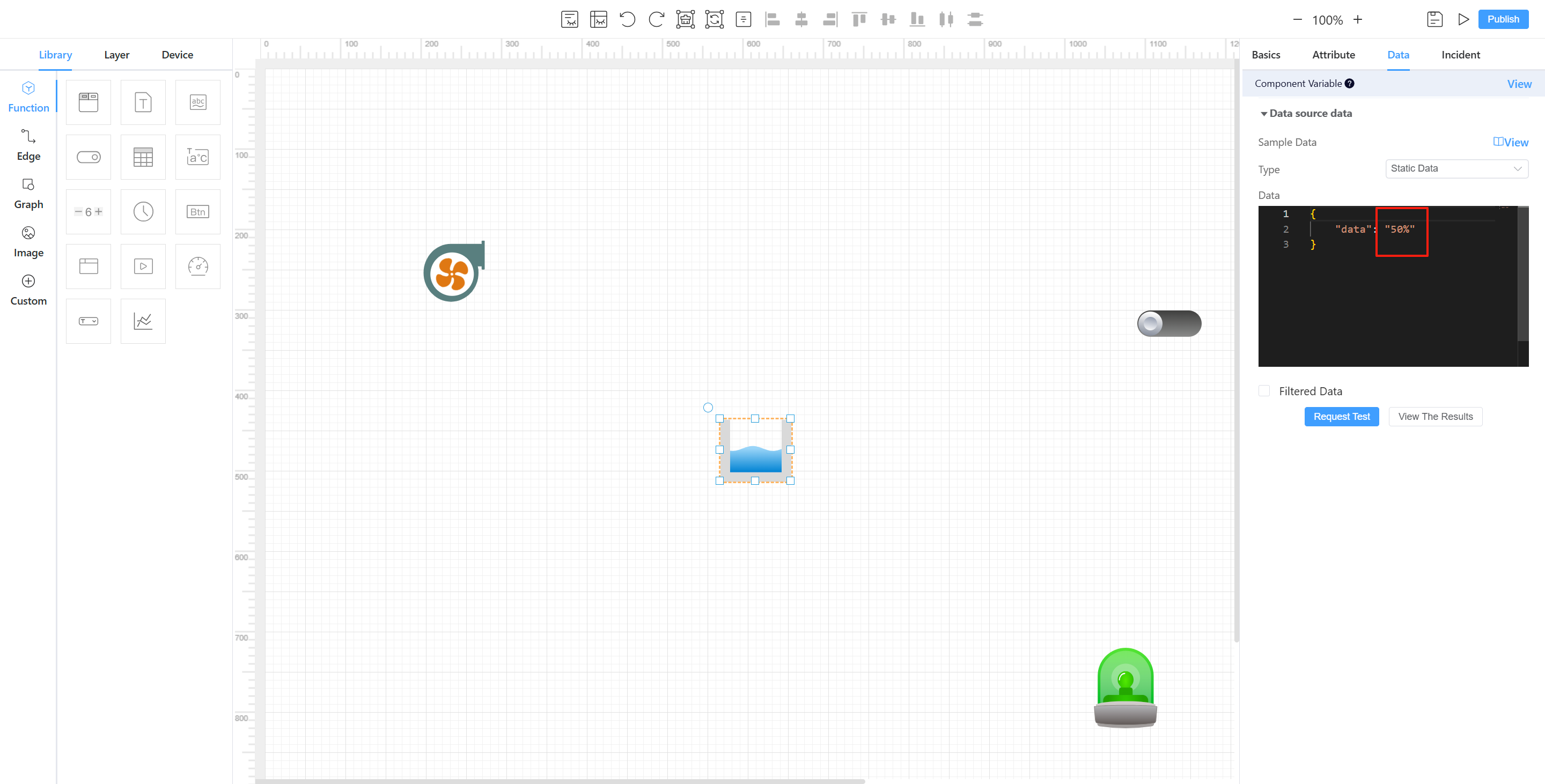Select the table grid component
This screenshot has width=1545, height=784.
[143, 157]
